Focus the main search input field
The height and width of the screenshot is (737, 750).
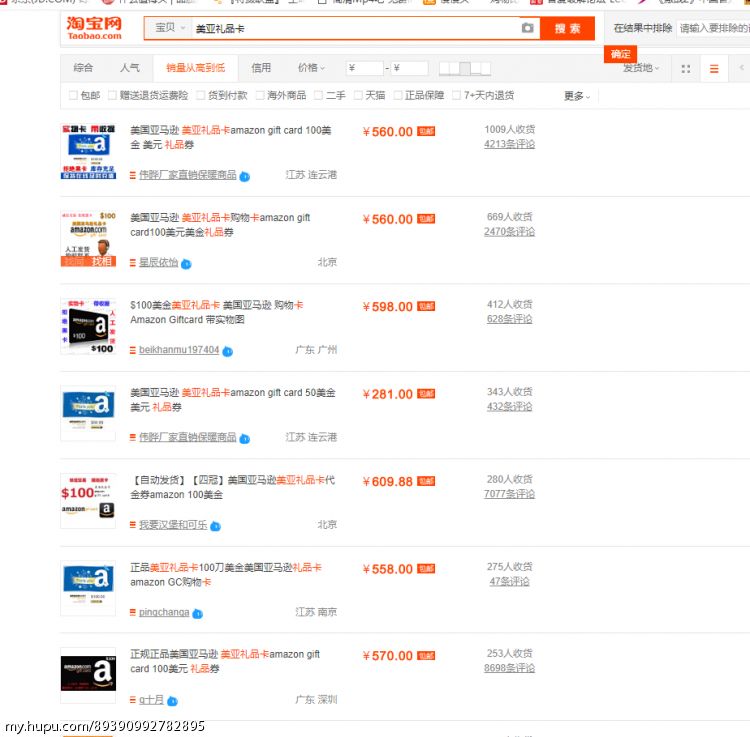tap(356, 28)
